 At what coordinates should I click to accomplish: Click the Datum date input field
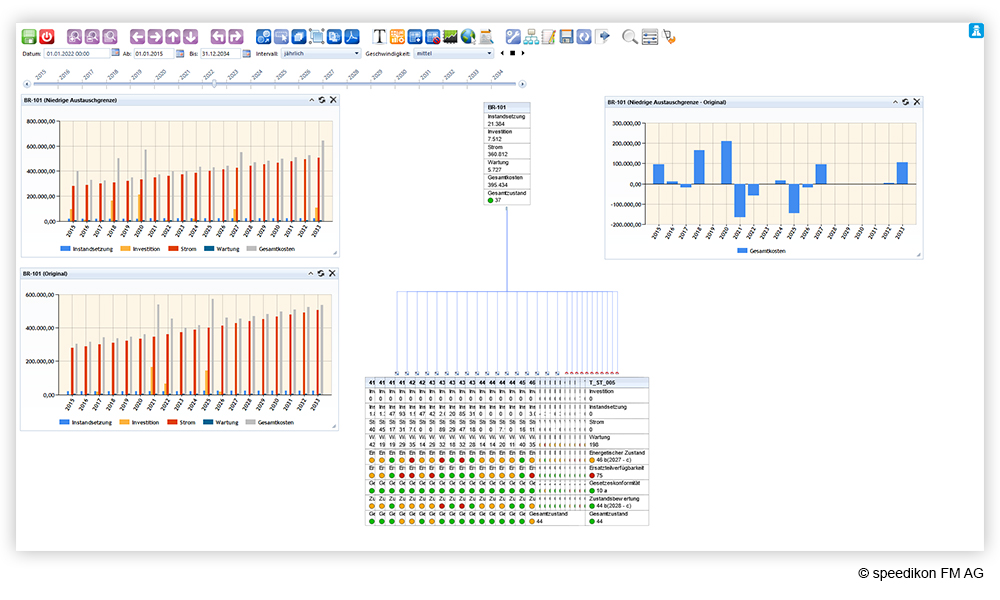[77, 54]
